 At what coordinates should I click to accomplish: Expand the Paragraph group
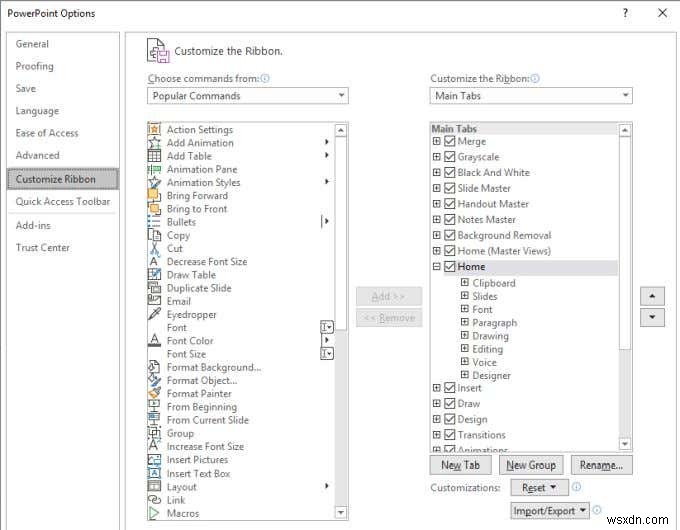[464, 322]
